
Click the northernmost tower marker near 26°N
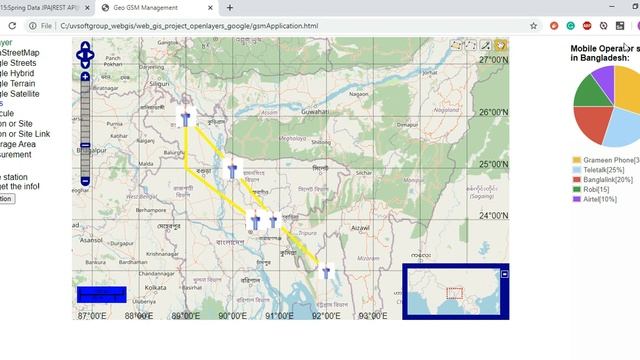[186, 119]
